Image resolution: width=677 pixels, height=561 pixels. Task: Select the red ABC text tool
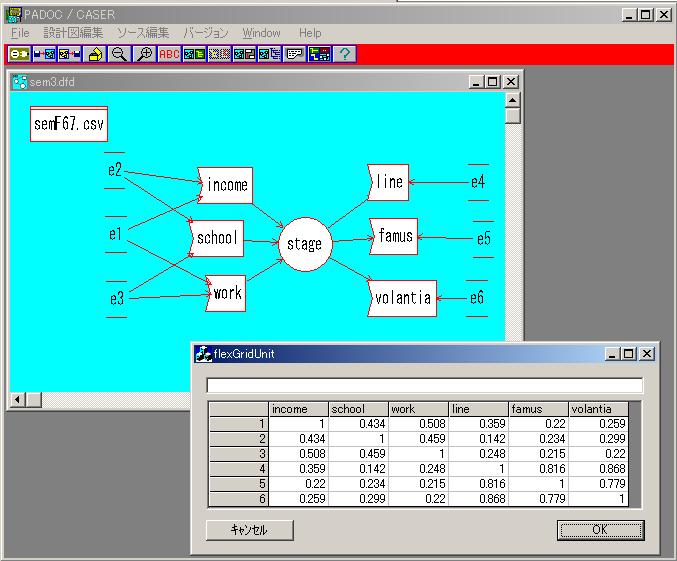pos(169,54)
